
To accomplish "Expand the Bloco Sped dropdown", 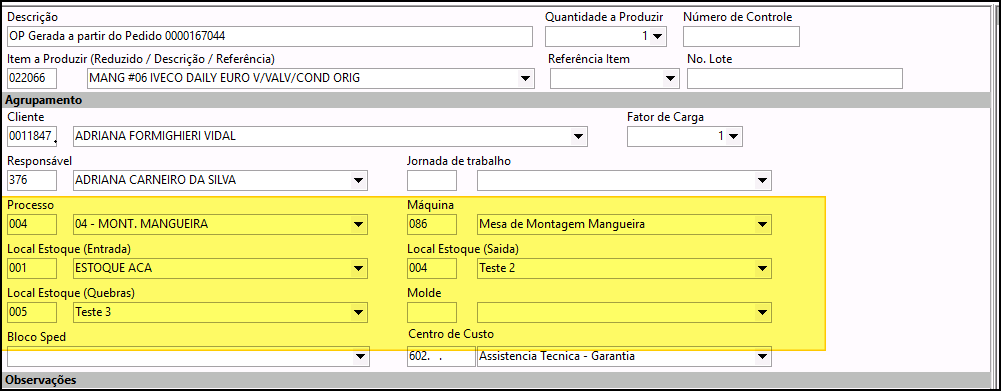I will 361,356.
